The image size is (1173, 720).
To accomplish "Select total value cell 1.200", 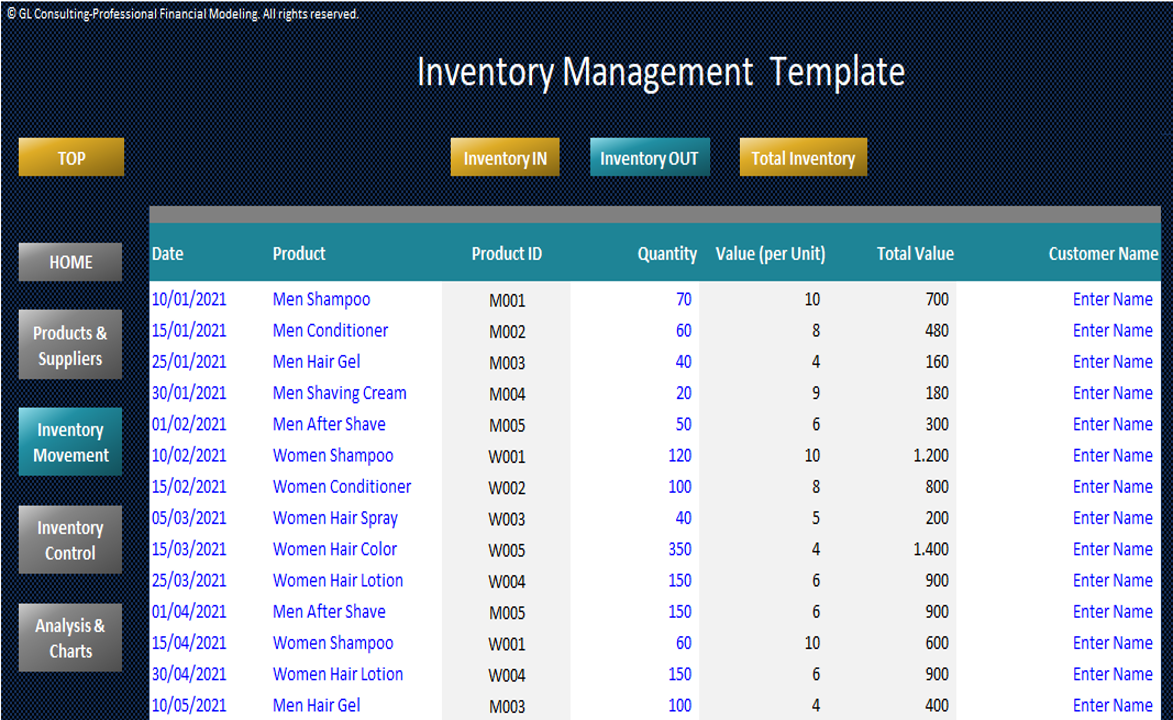I will [931, 456].
